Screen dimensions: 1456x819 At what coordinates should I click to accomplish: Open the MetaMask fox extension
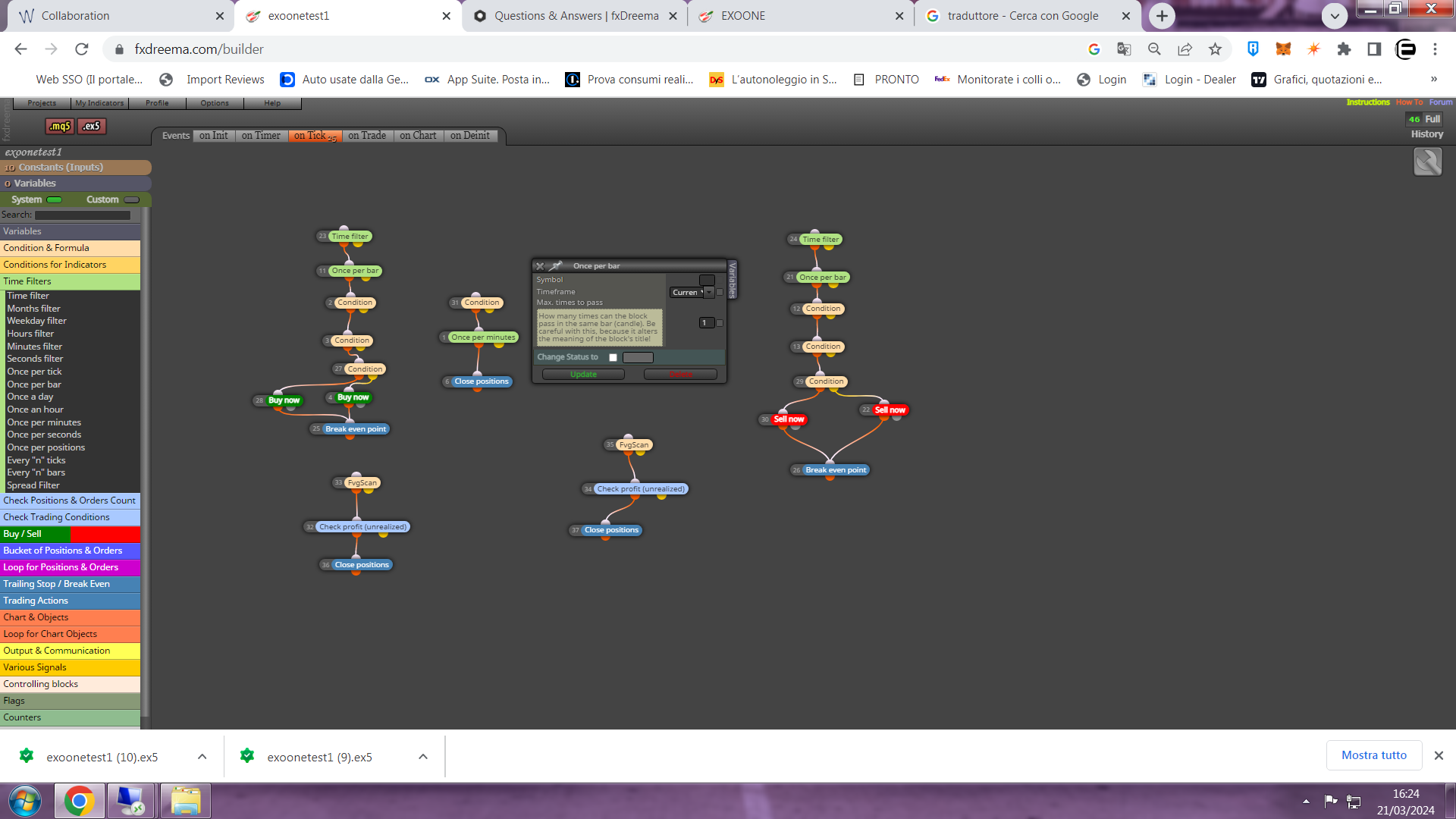(x=1283, y=49)
